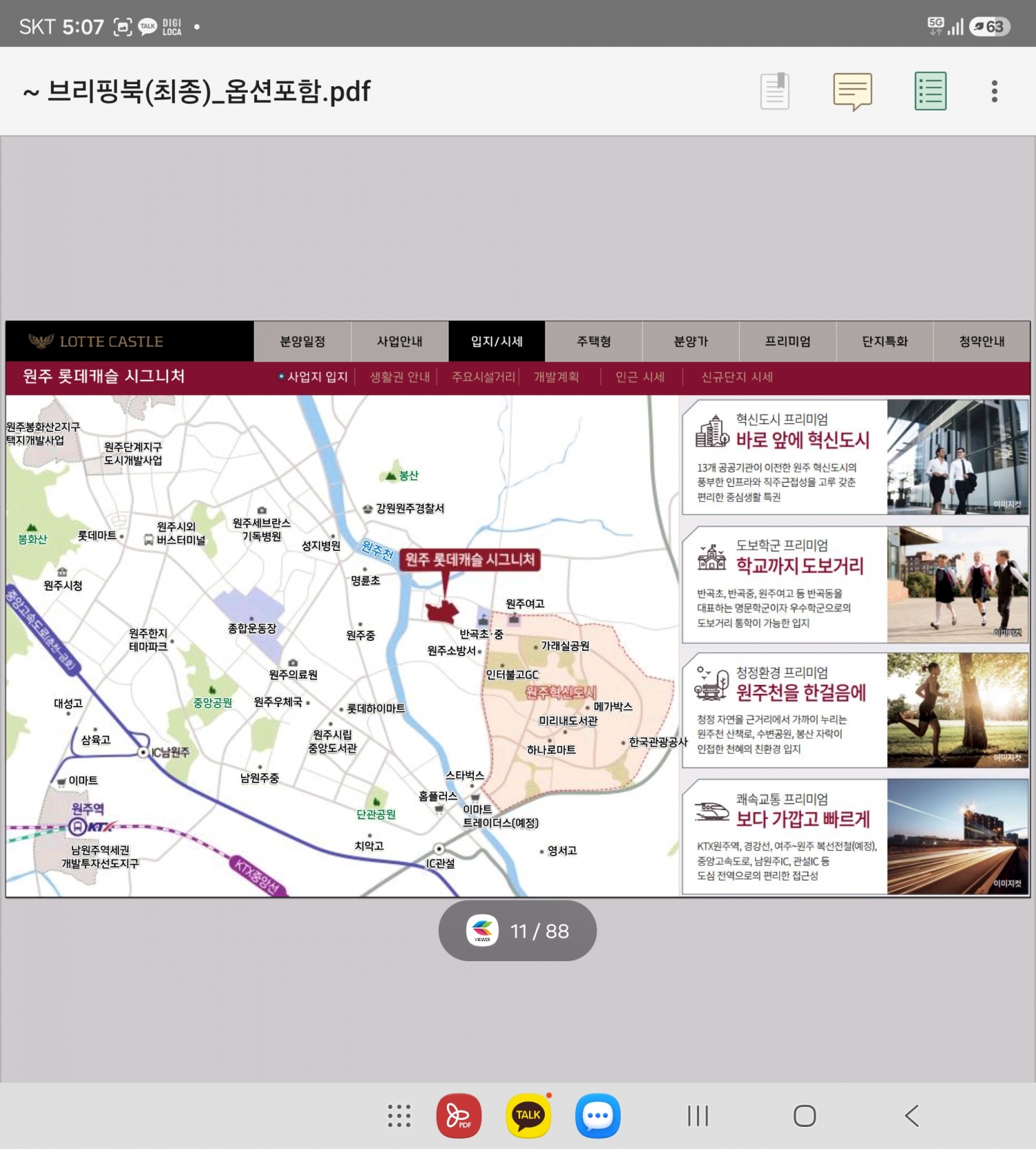Tap the DIGI LOCA notification icon
This screenshot has height=1149, width=1036.
(x=172, y=27)
